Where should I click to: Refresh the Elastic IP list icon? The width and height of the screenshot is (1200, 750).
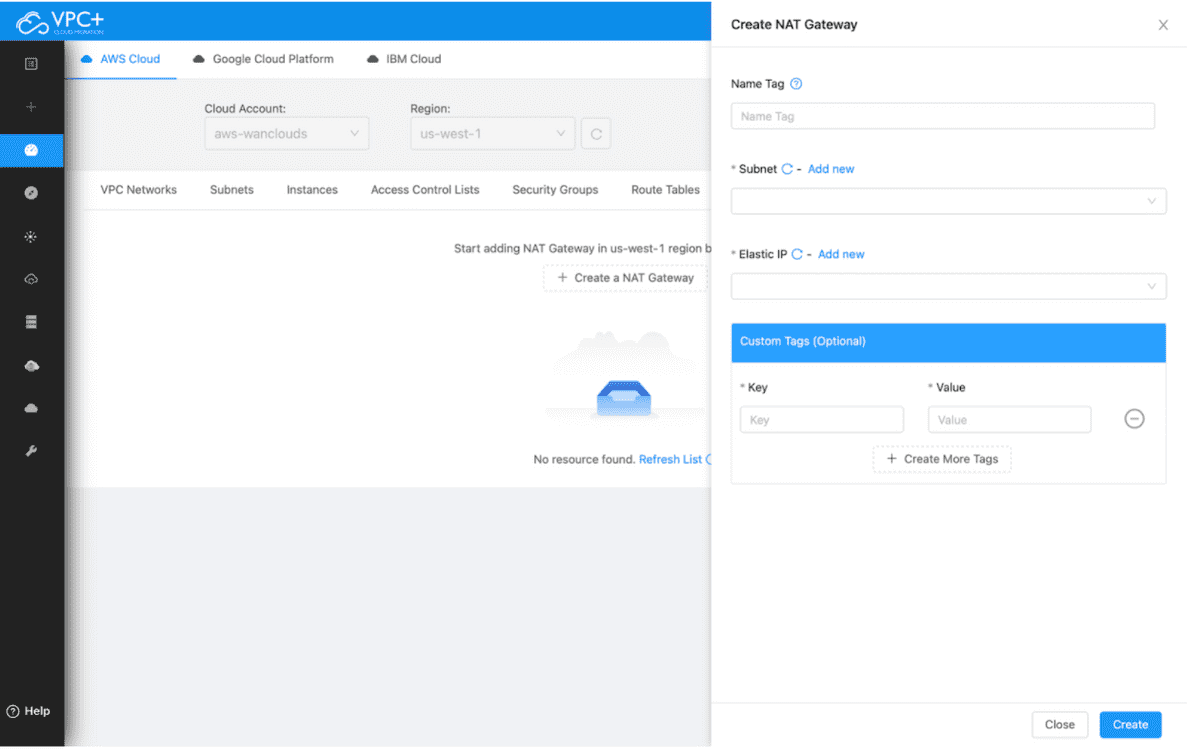pyautogui.click(x=797, y=254)
